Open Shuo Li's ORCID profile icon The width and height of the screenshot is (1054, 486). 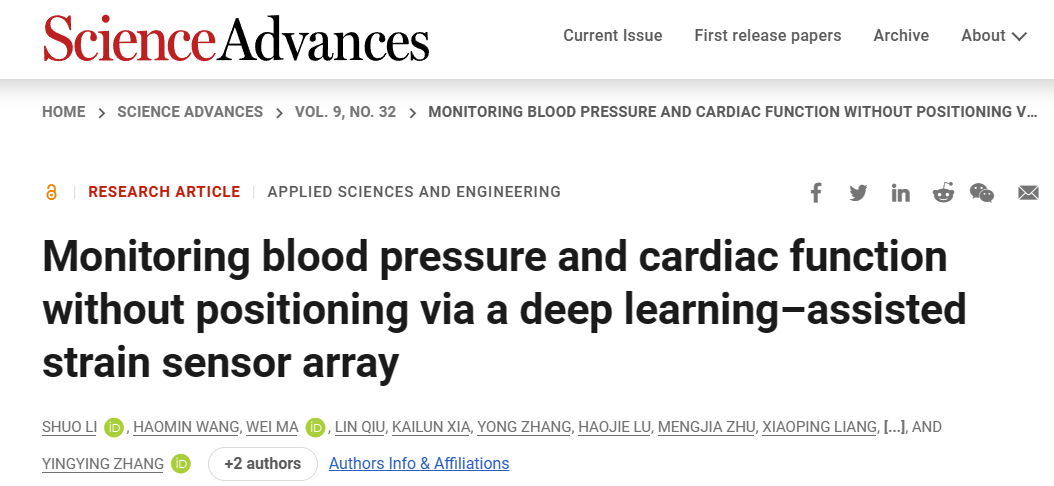112,428
